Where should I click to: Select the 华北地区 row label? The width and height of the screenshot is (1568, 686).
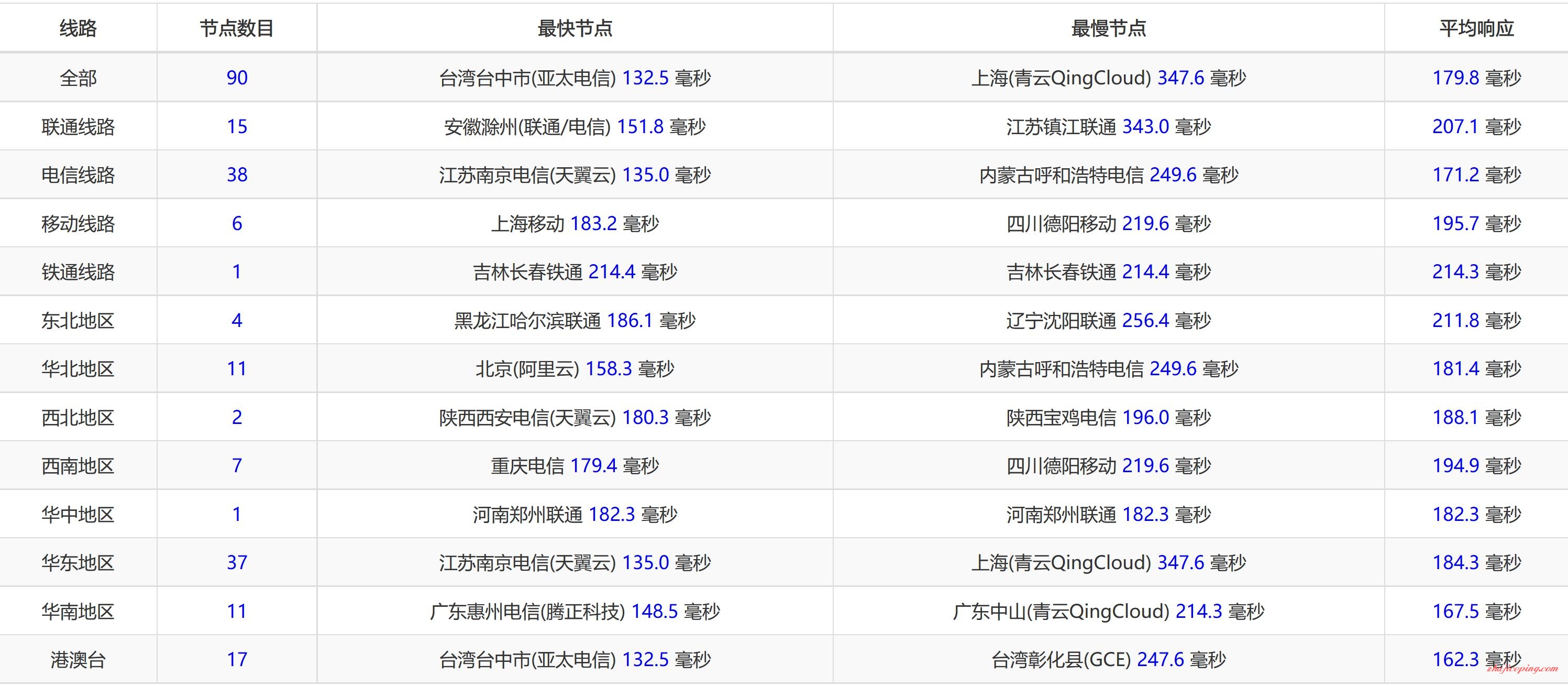coord(78,368)
